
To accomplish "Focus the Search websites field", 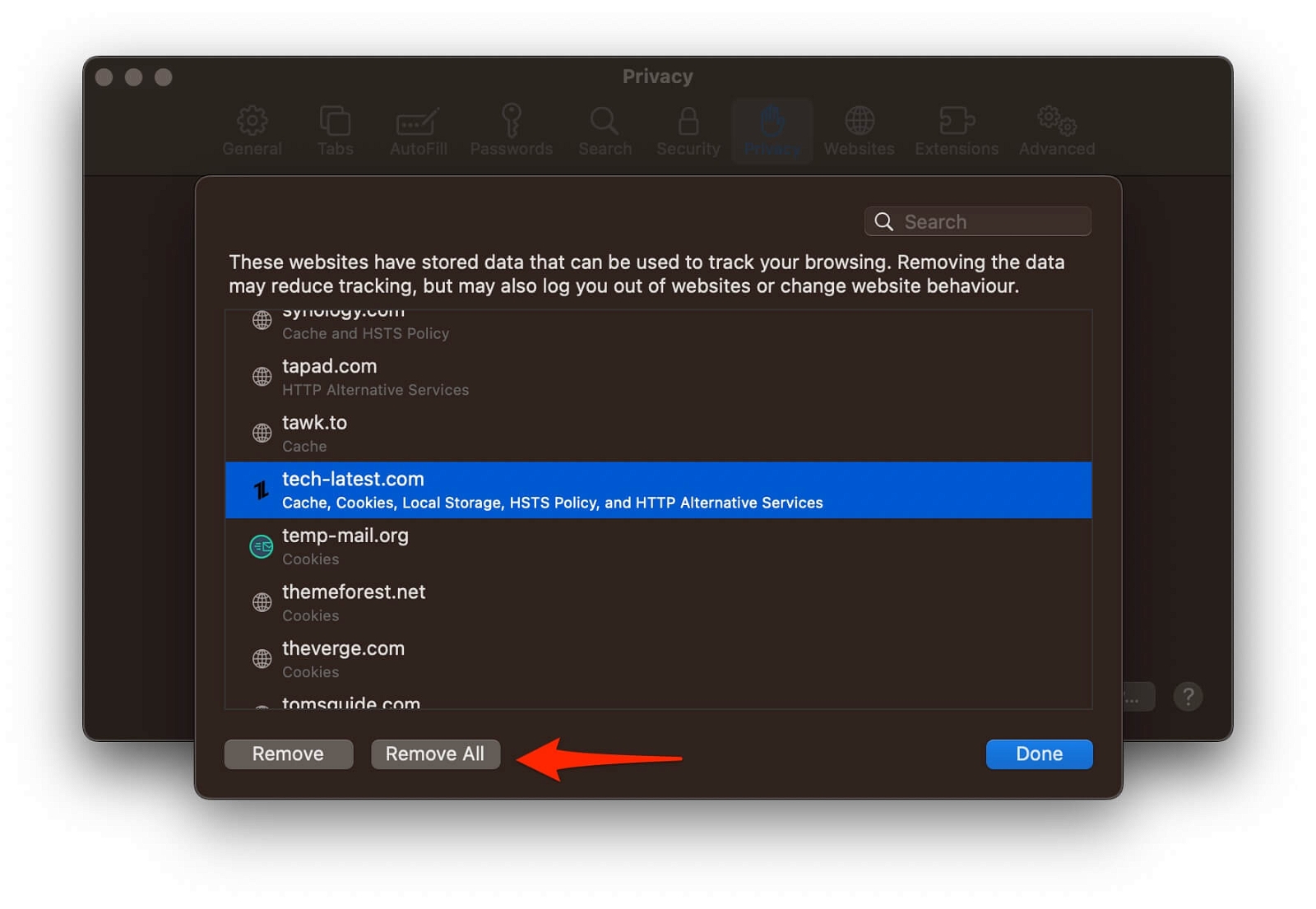I will pos(977,221).
